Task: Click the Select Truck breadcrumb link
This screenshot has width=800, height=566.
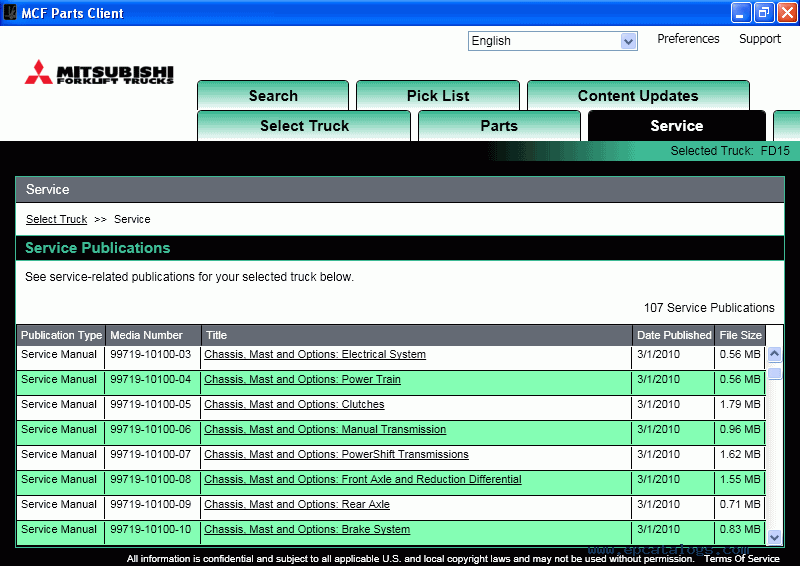Action: coord(57,219)
